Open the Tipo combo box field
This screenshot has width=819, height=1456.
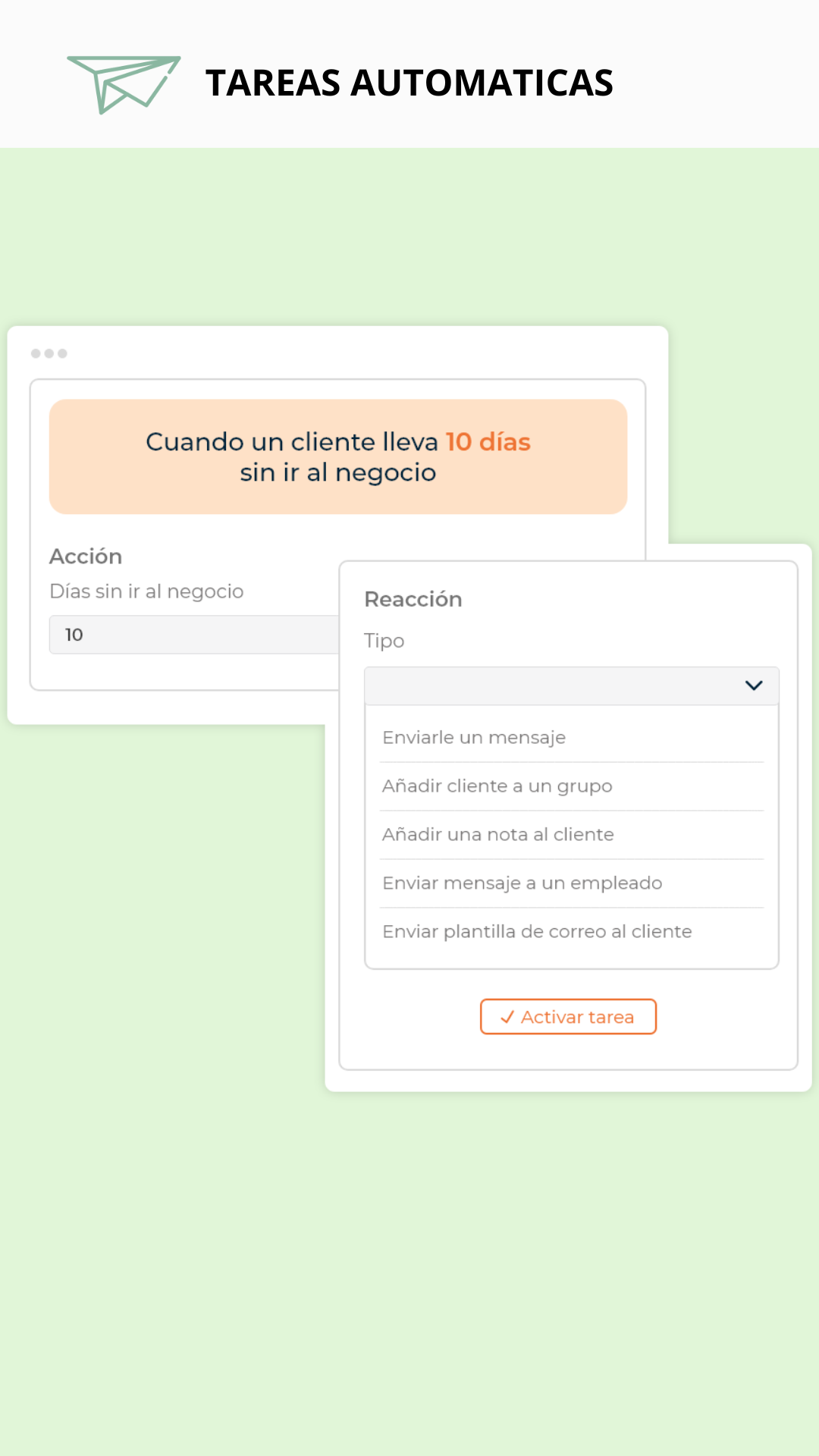[x=572, y=686]
